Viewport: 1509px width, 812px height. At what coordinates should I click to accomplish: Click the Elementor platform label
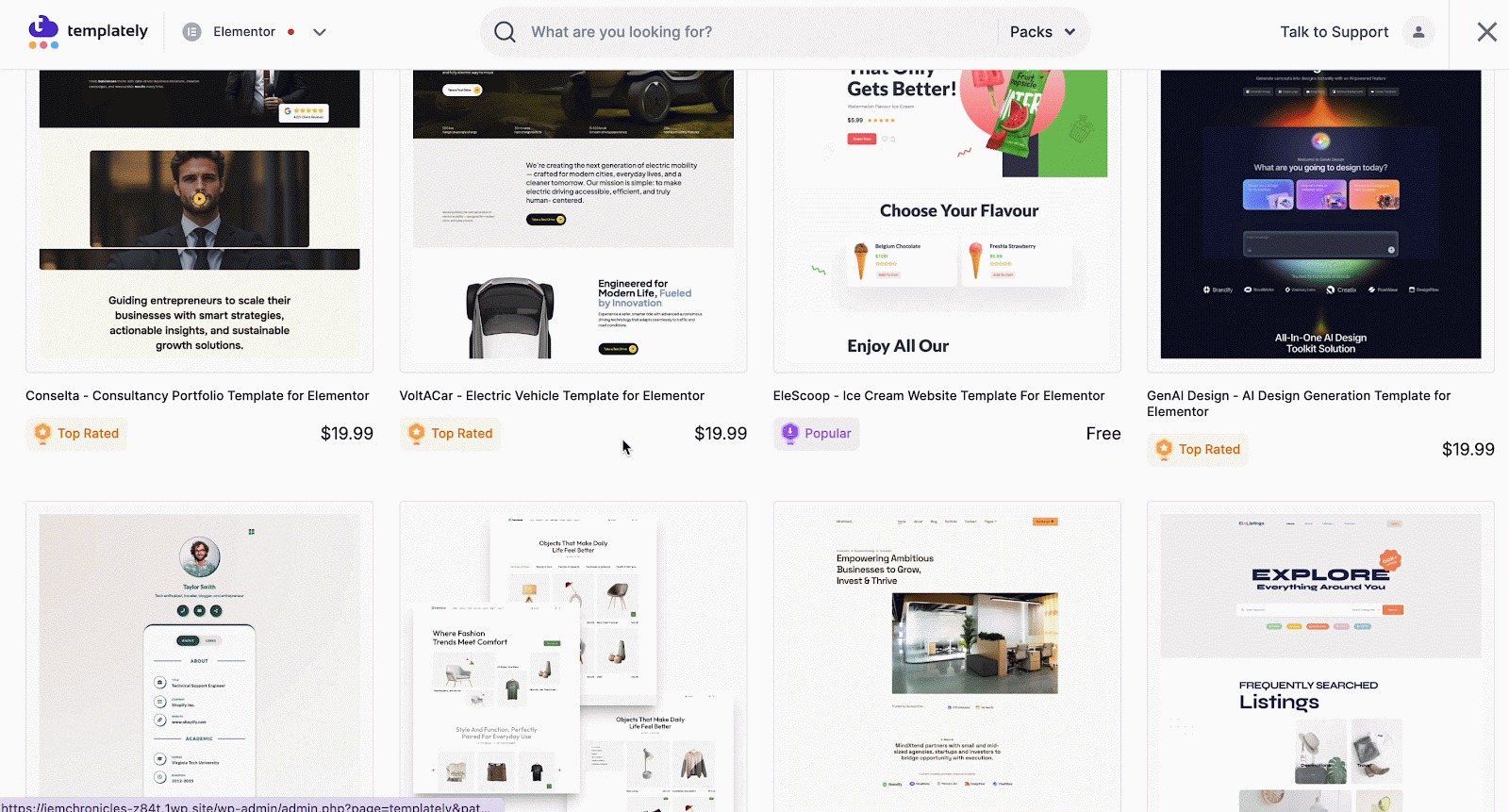click(244, 32)
